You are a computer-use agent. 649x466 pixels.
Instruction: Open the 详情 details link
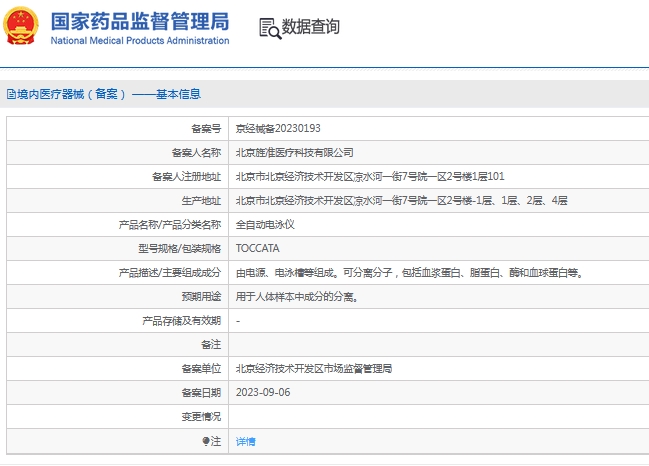click(x=245, y=442)
